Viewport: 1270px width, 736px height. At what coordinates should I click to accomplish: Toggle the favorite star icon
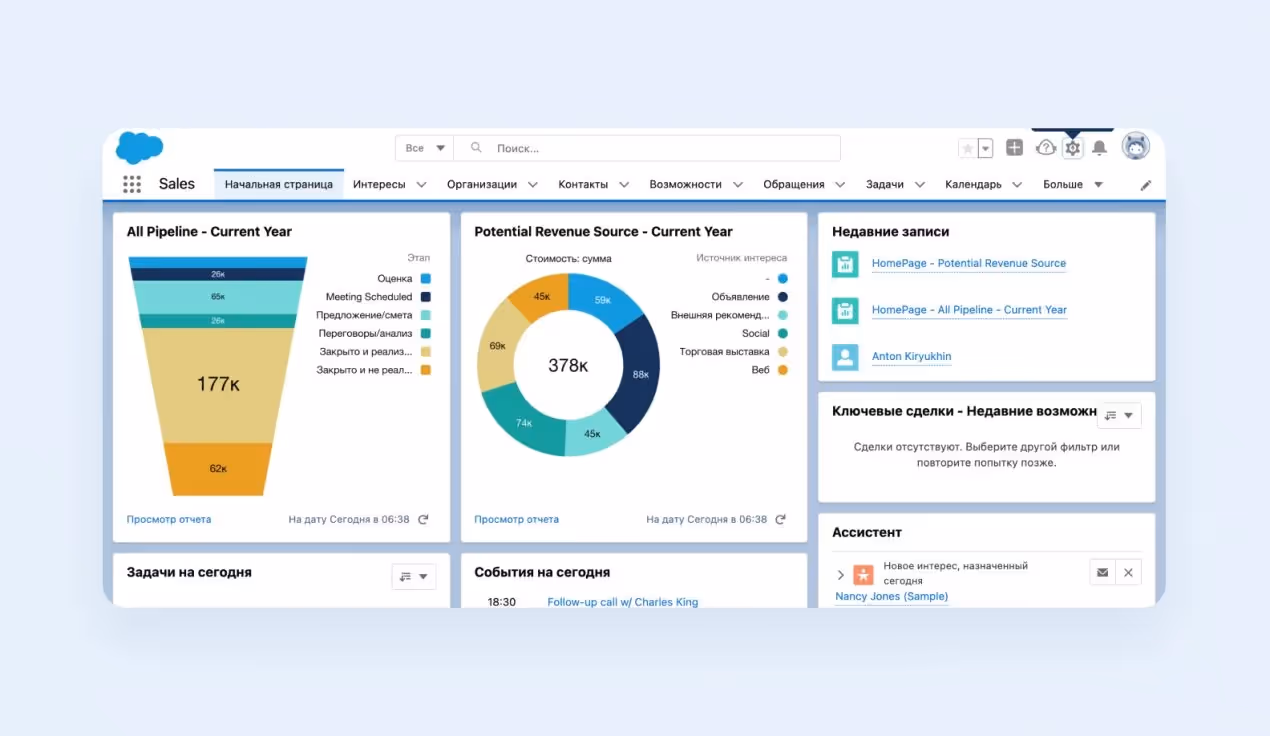[x=967, y=147]
